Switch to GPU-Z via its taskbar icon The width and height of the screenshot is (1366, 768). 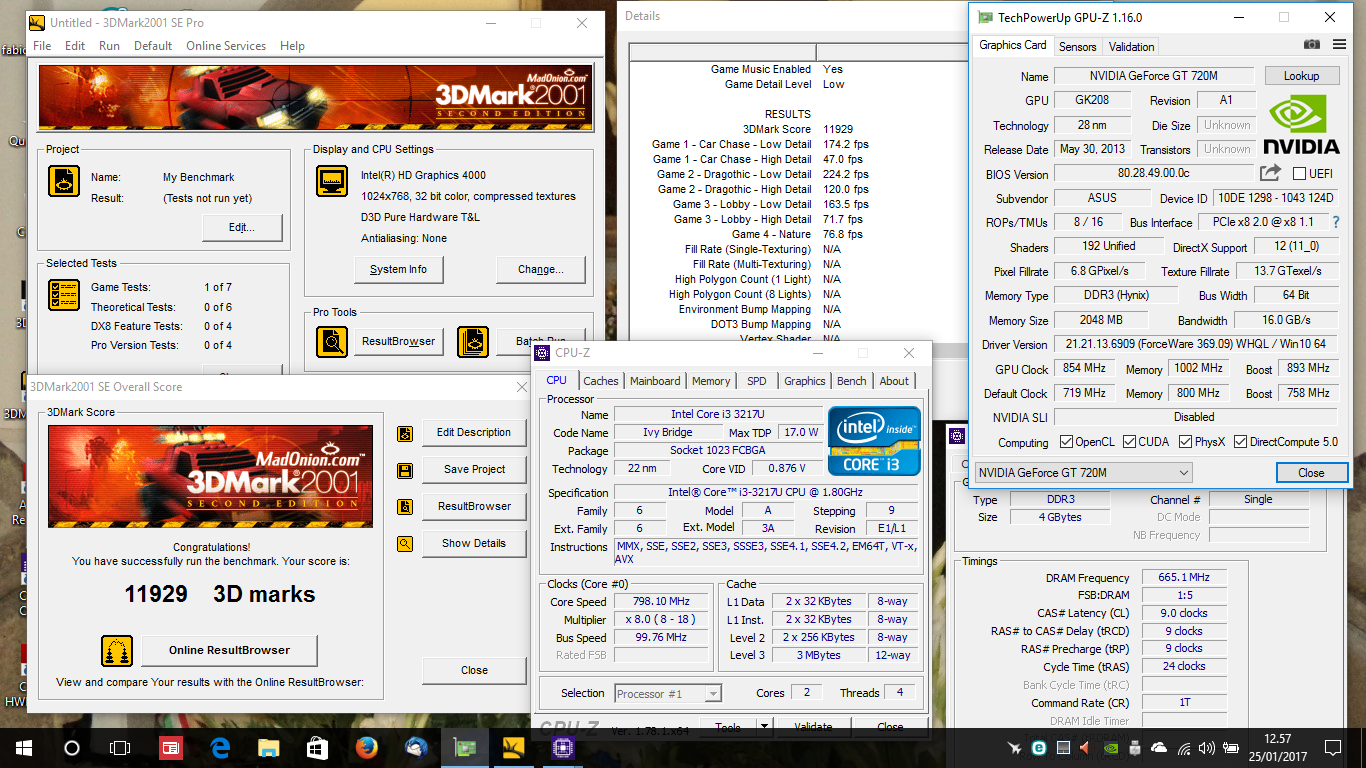point(464,747)
